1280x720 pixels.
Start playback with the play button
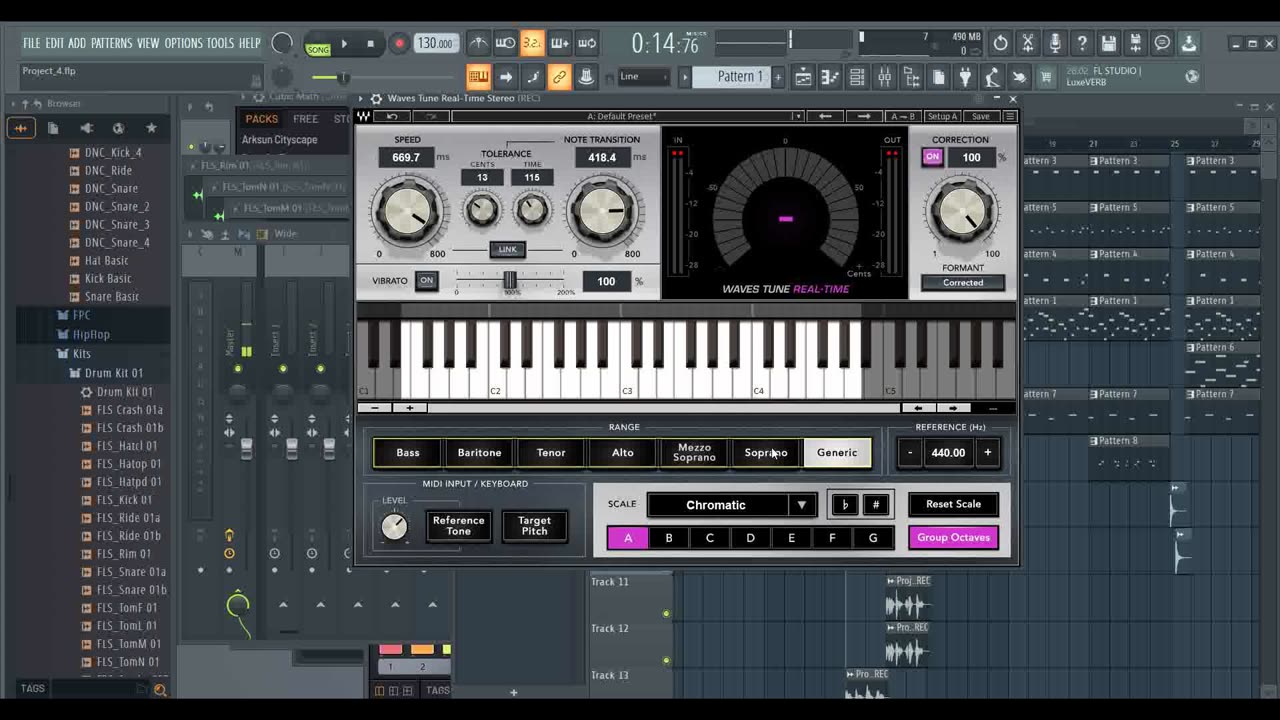(x=344, y=44)
